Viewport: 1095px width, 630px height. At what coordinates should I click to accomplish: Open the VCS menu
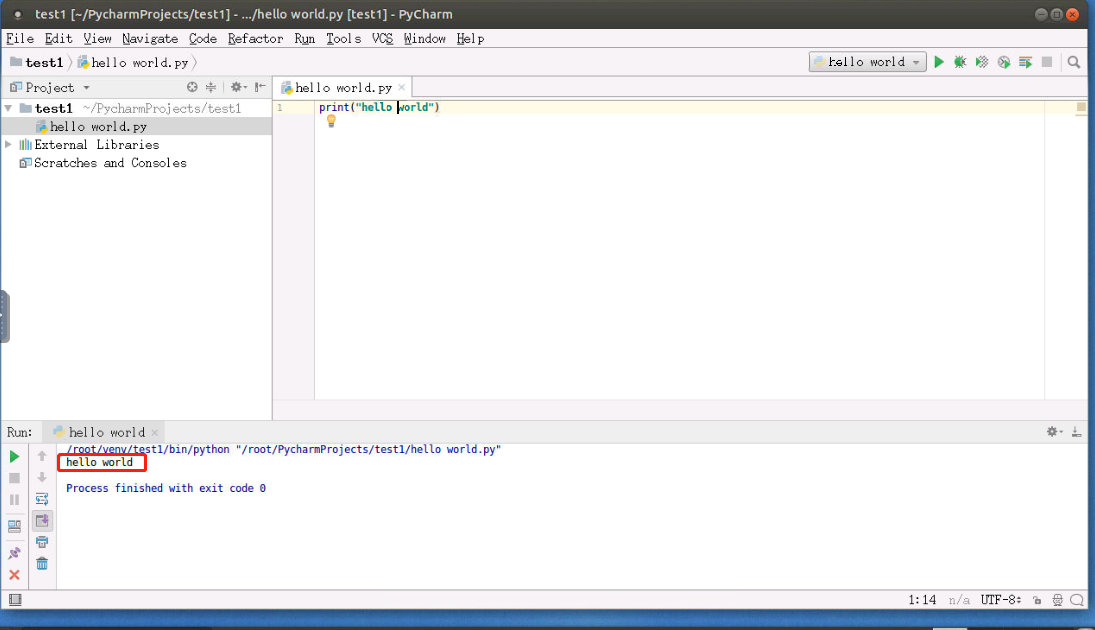382,38
